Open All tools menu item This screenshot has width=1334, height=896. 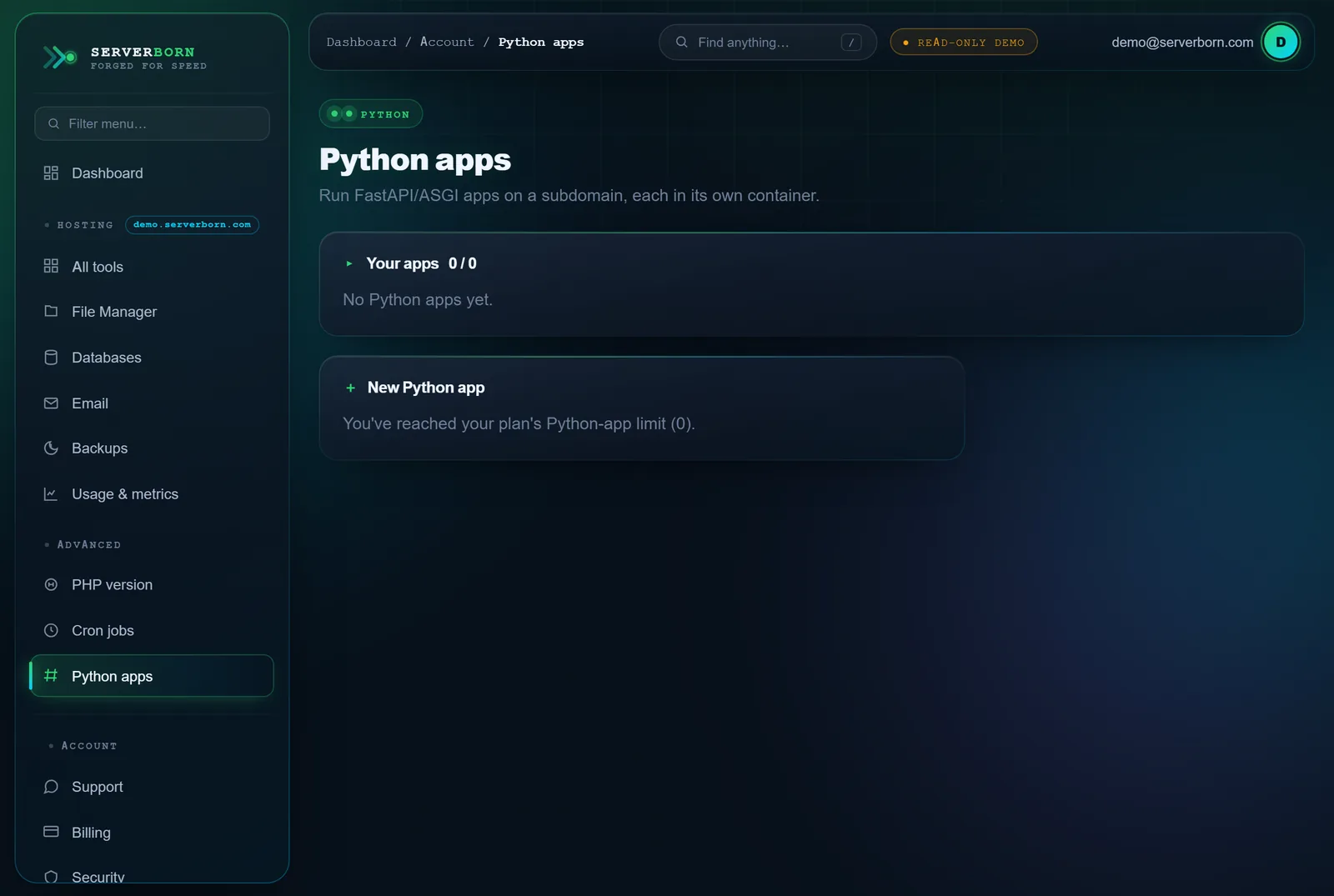[152, 266]
